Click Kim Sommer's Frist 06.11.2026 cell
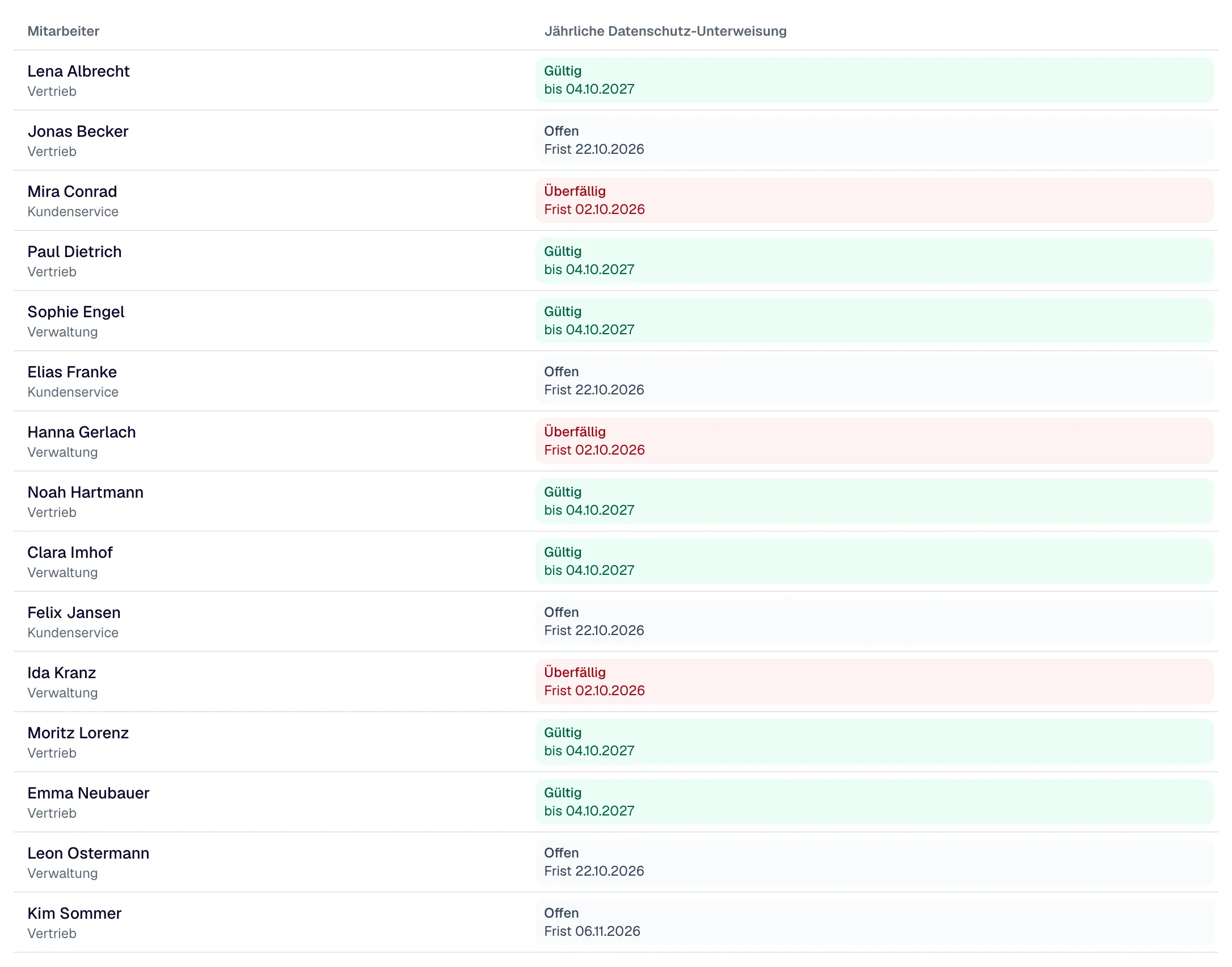Image resolution: width=1232 pixels, height=967 pixels. 874,922
